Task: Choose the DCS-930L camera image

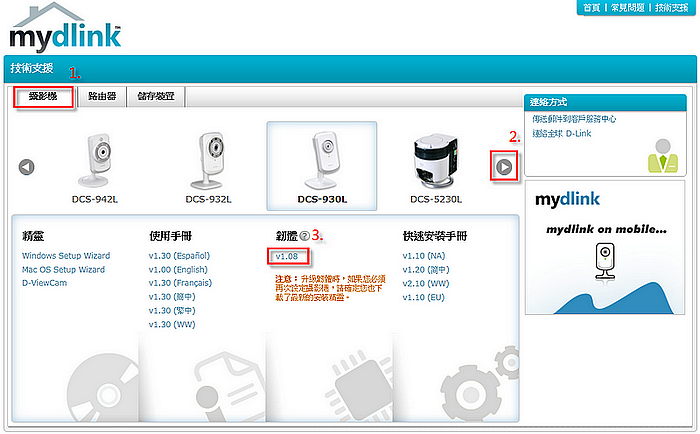Action: 321,159
